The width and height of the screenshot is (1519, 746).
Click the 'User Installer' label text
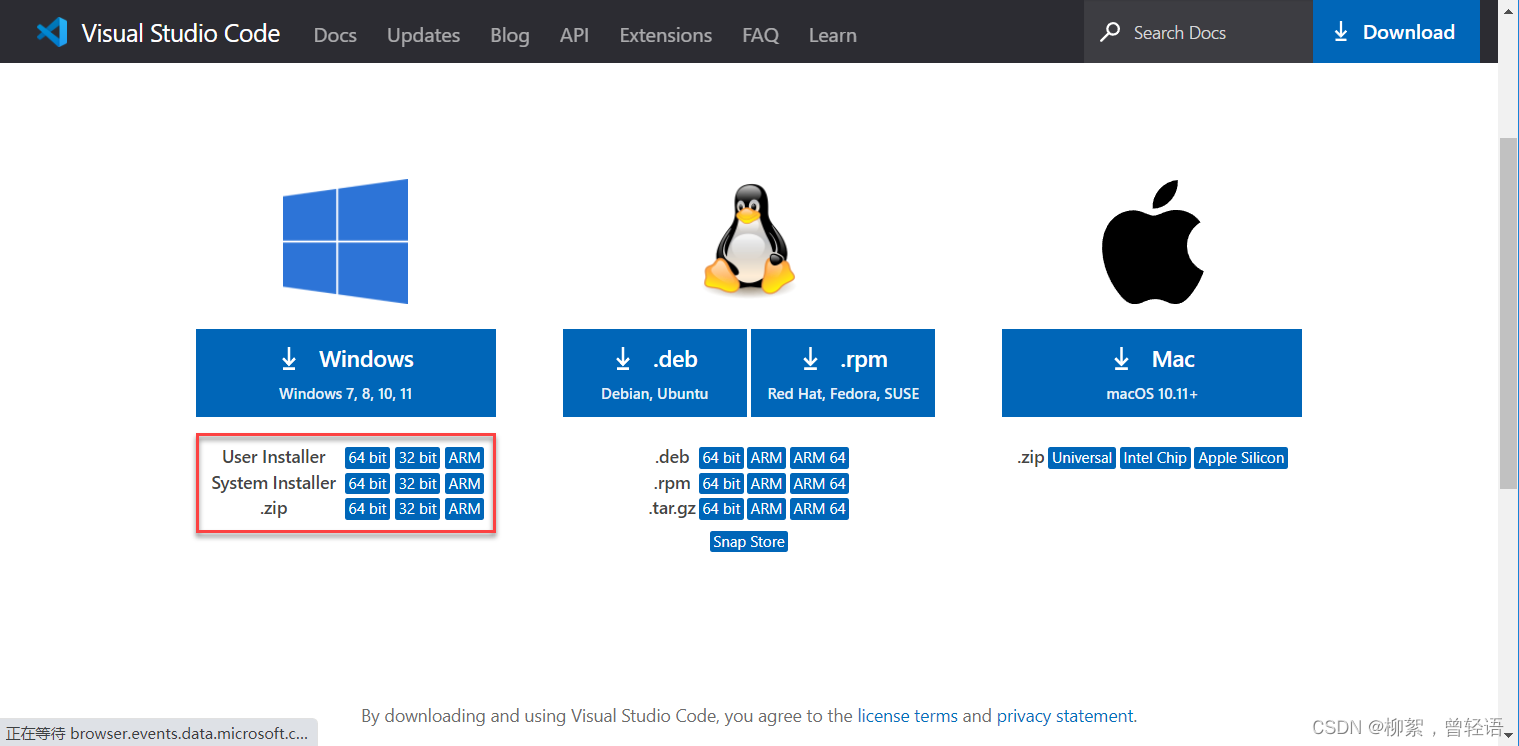tap(274, 457)
